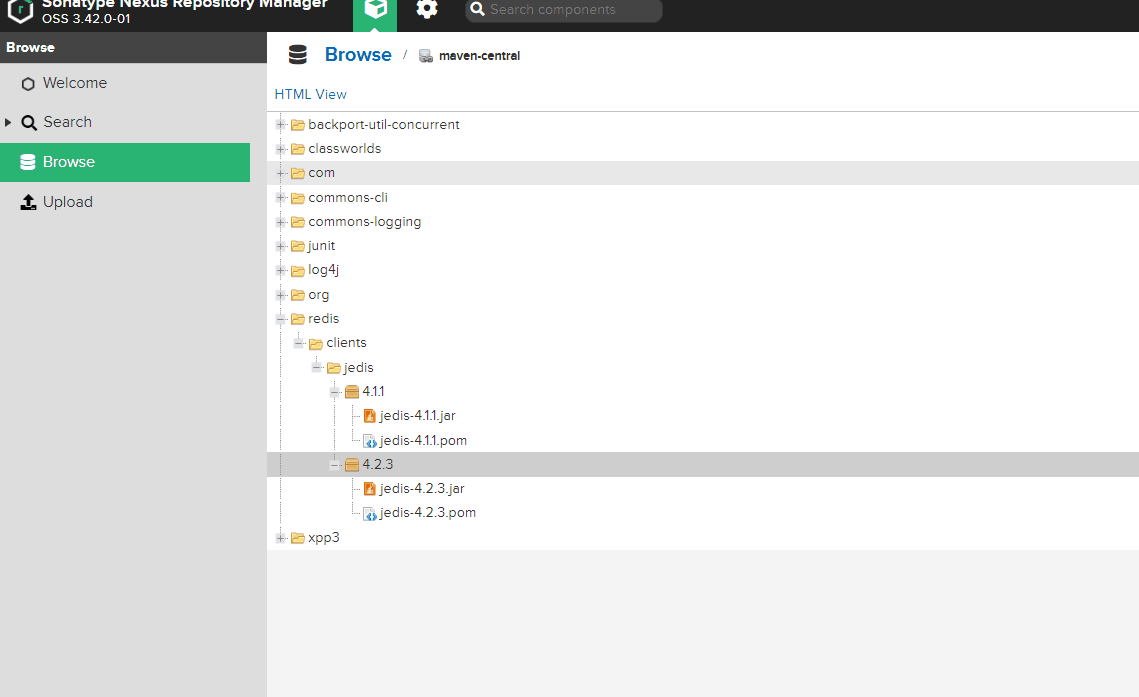The height and width of the screenshot is (697, 1139).
Task: Click the Nexus logo hexagon icon
Action: click(20, 10)
